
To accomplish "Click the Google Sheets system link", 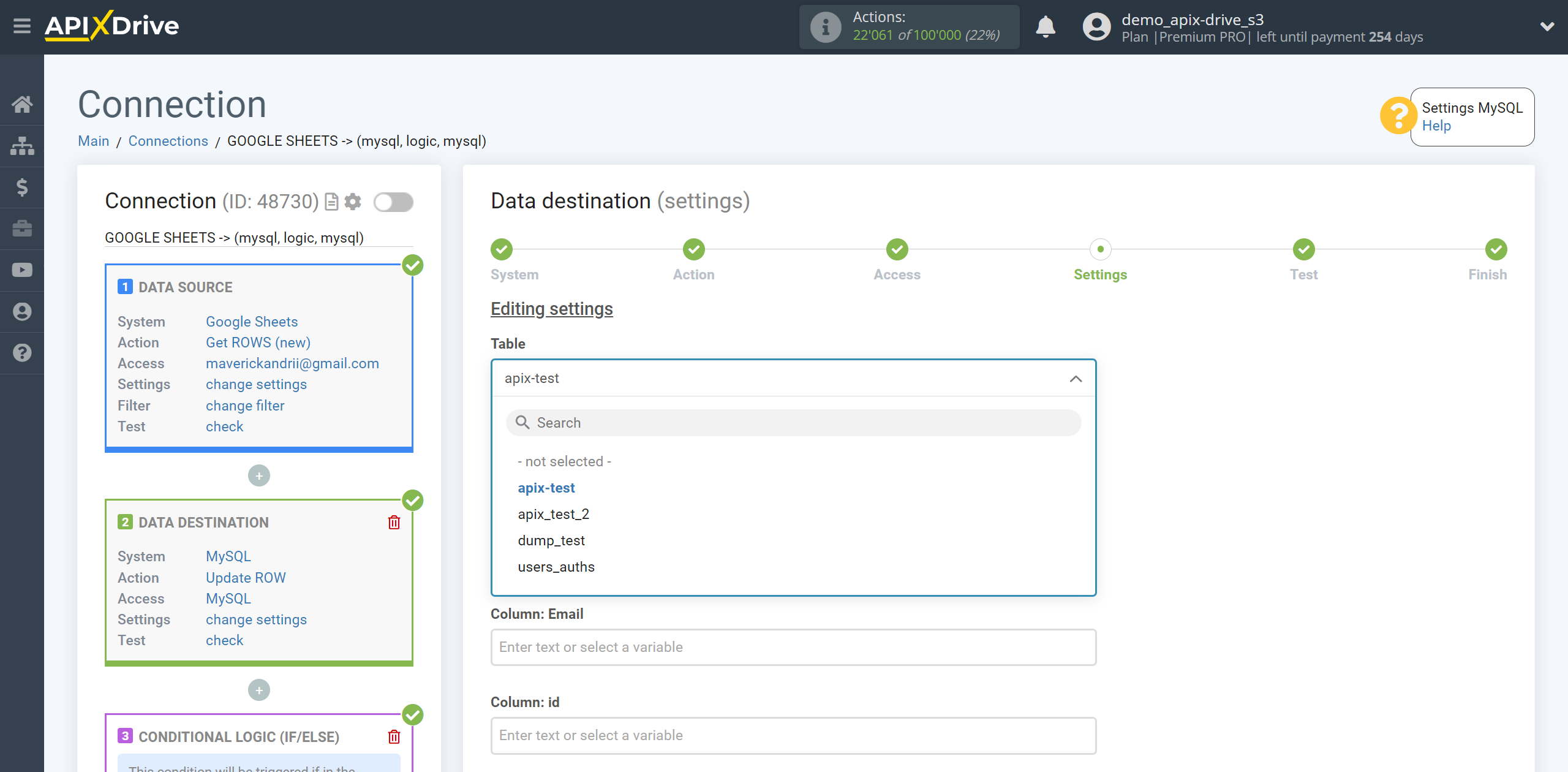I will (x=251, y=322).
